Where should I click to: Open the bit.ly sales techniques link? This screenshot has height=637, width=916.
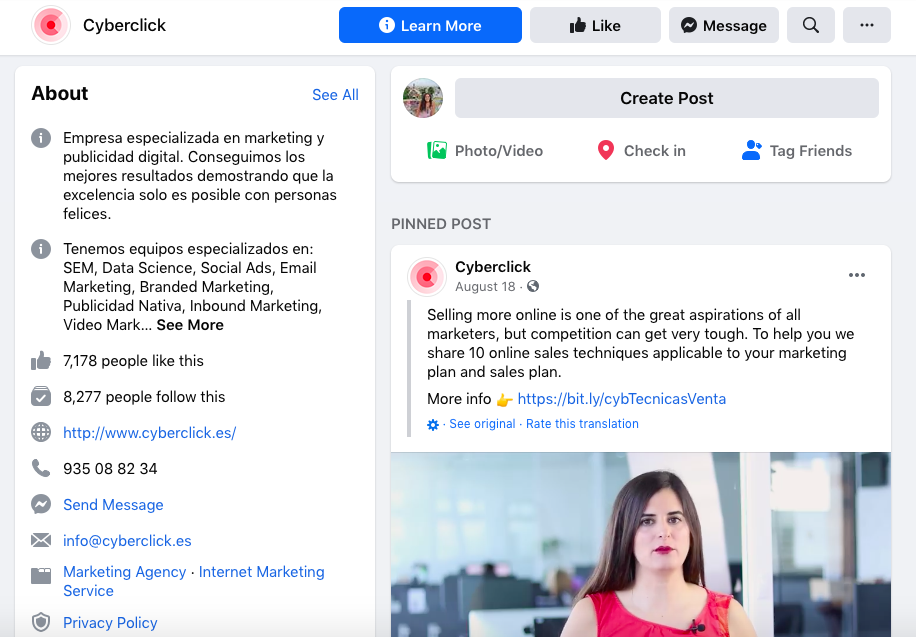[622, 398]
